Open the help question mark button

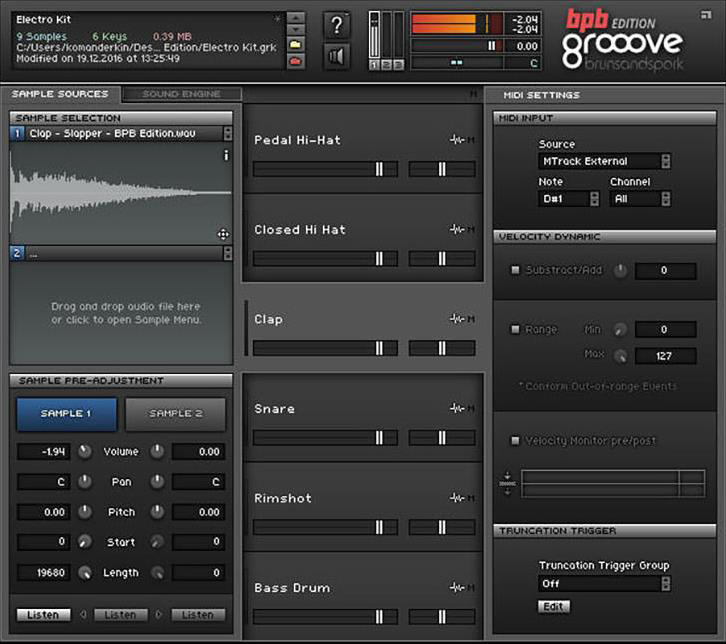[337, 25]
